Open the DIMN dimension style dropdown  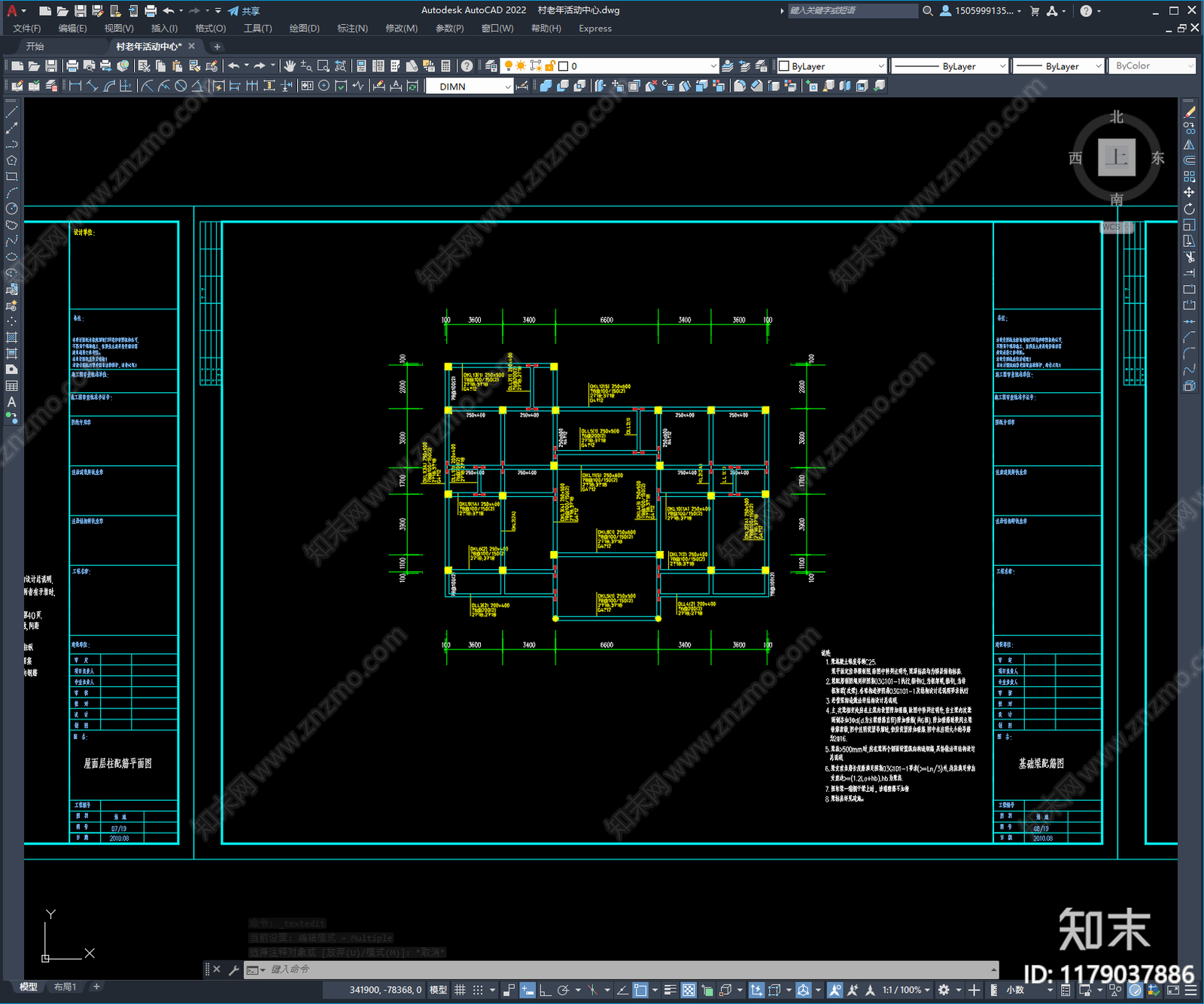[x=470, y=87]
